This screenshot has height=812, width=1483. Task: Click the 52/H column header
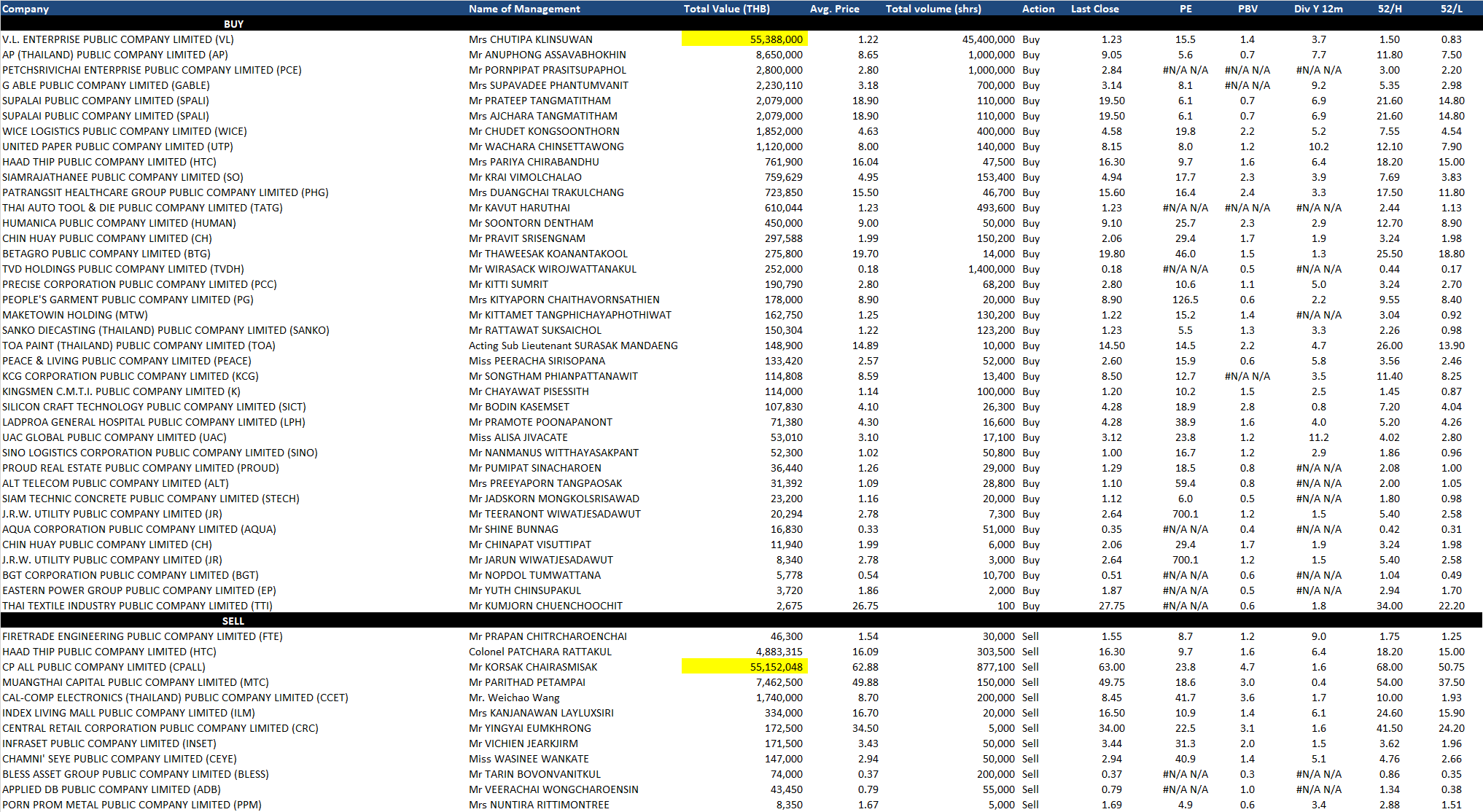coord(1389,9)
